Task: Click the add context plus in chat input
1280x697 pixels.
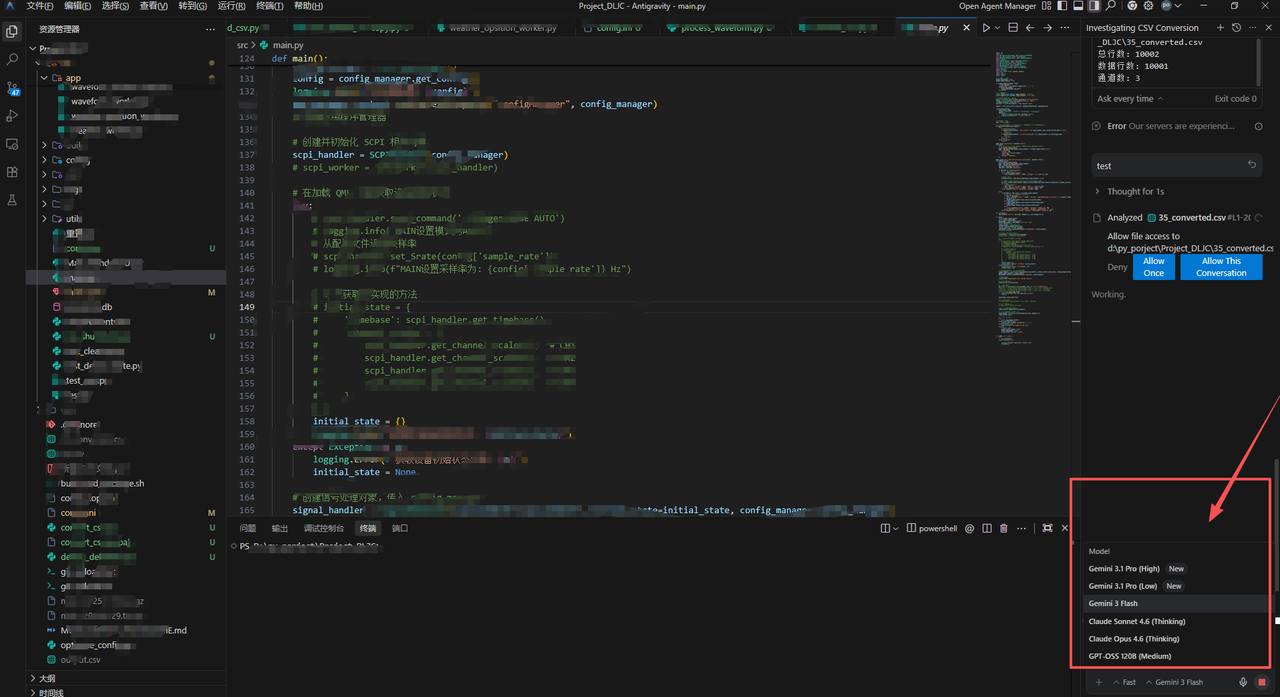Action: 1098,682
